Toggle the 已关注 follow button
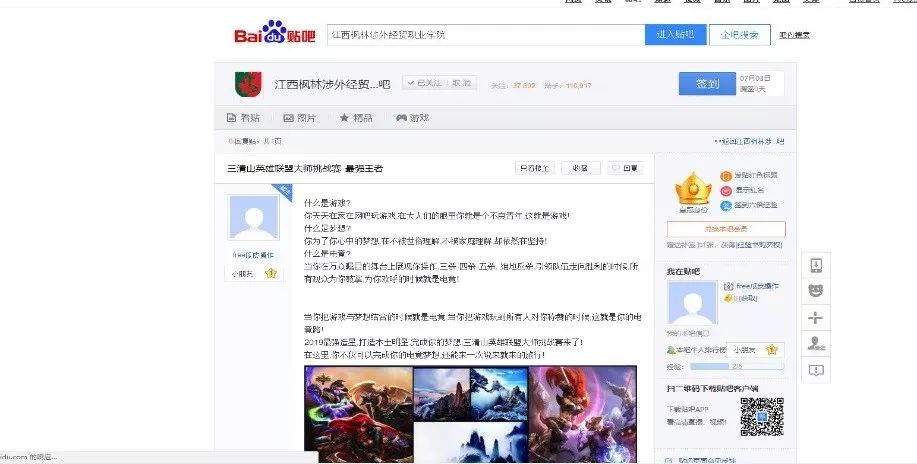 point(439,84)
